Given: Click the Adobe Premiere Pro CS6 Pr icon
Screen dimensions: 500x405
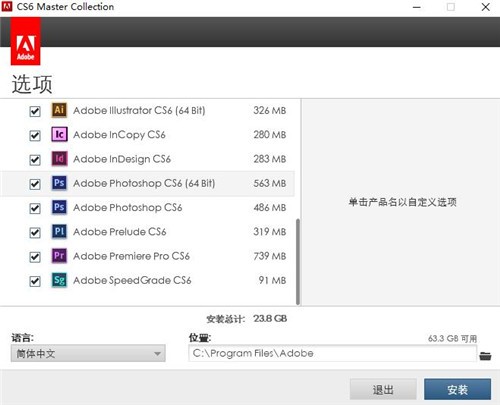Looking at the screenshot, I should pos(59,256).
